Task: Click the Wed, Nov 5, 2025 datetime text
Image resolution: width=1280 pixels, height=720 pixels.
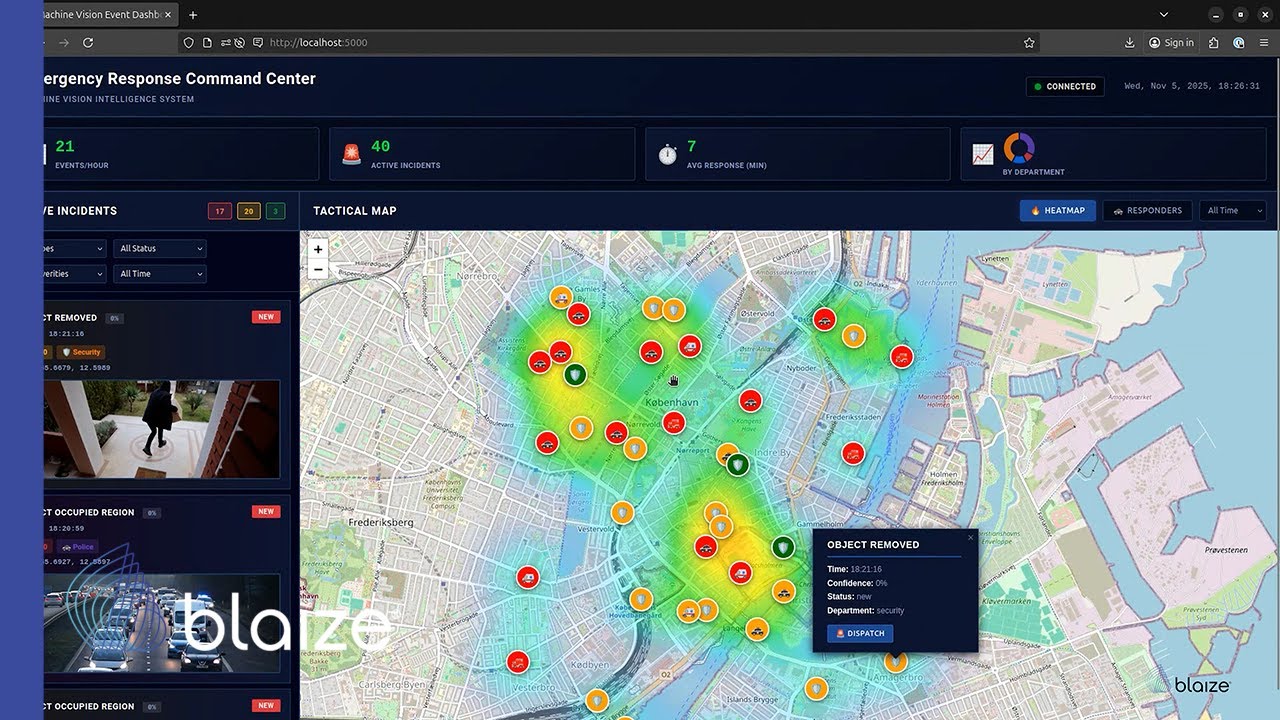Action: pyautogui.click(x=1191, y=87)
